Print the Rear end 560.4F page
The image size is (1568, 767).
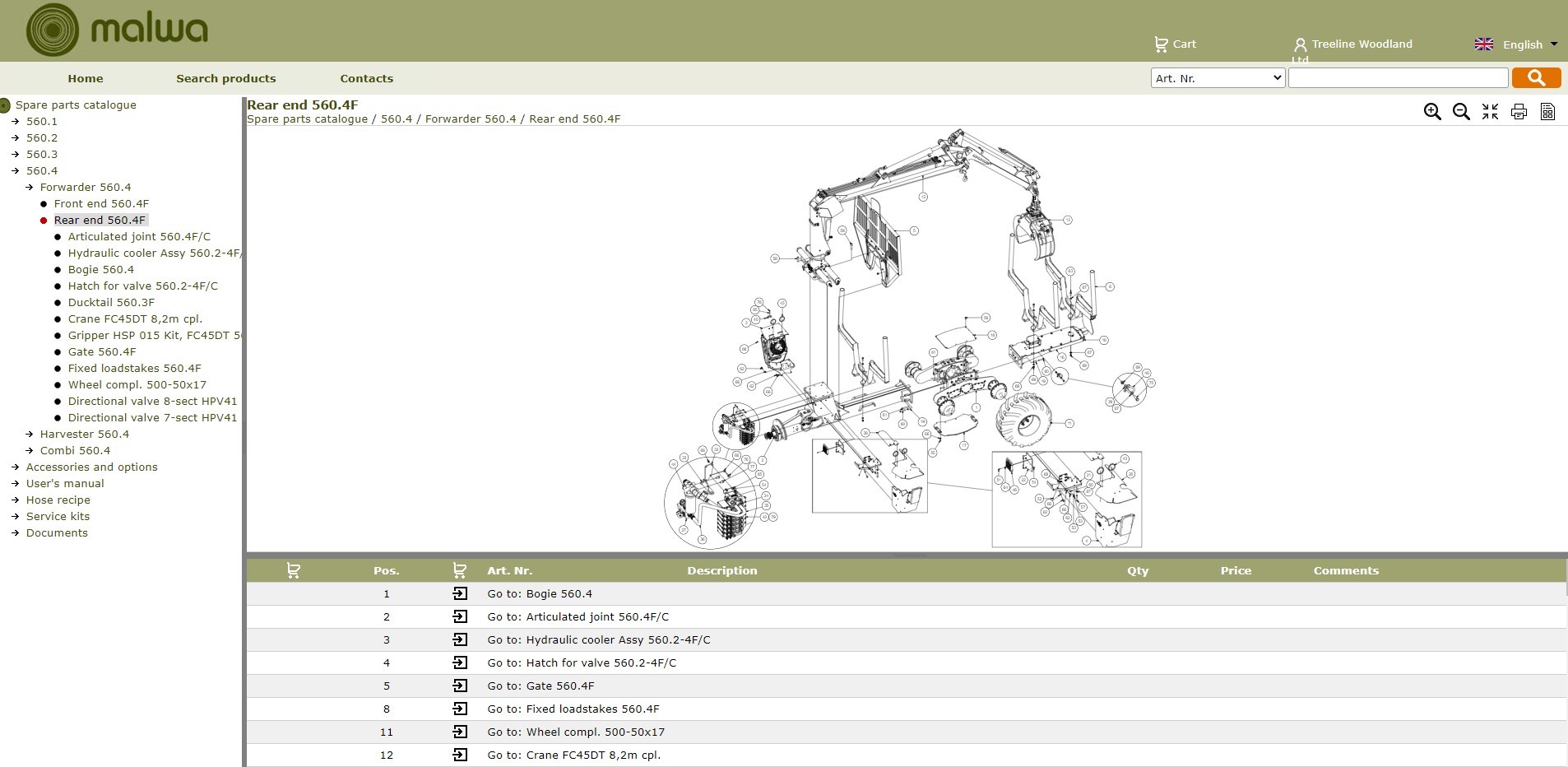click(1518, 111)
